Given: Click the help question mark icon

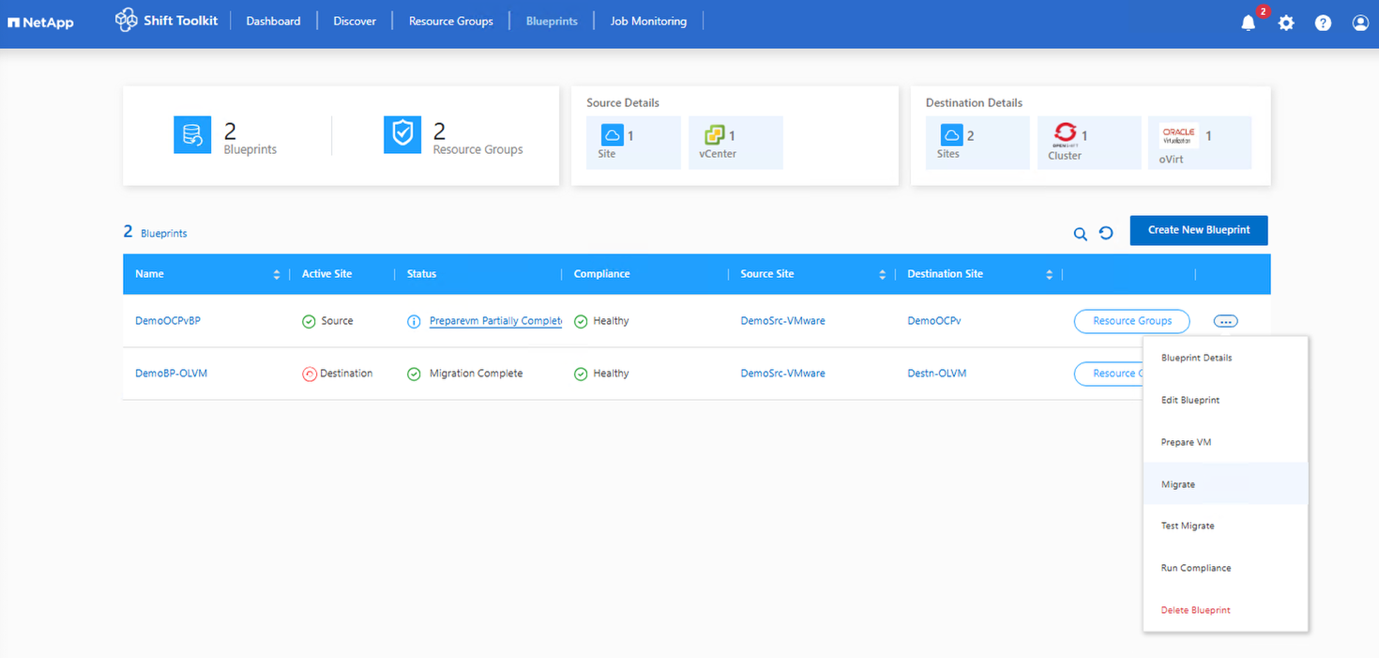Looking at the screenshot, I should 1323,23.
